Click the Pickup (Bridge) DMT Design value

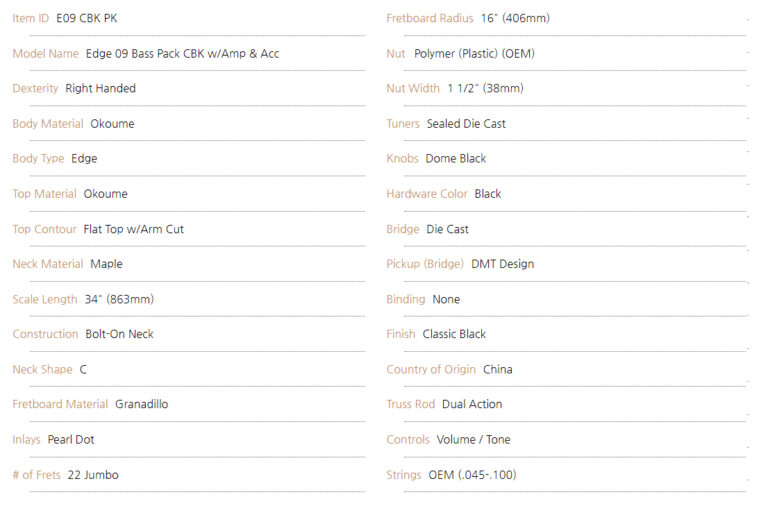point(503,264)
